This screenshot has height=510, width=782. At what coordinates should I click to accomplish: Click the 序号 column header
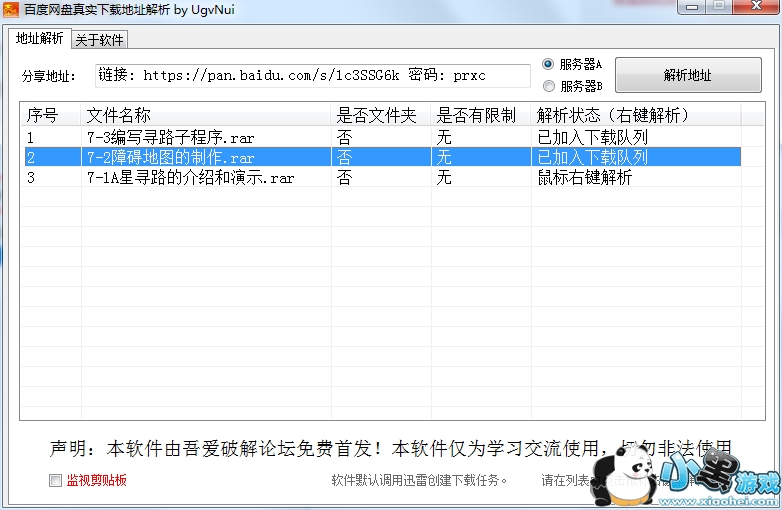tap(50, 115)
